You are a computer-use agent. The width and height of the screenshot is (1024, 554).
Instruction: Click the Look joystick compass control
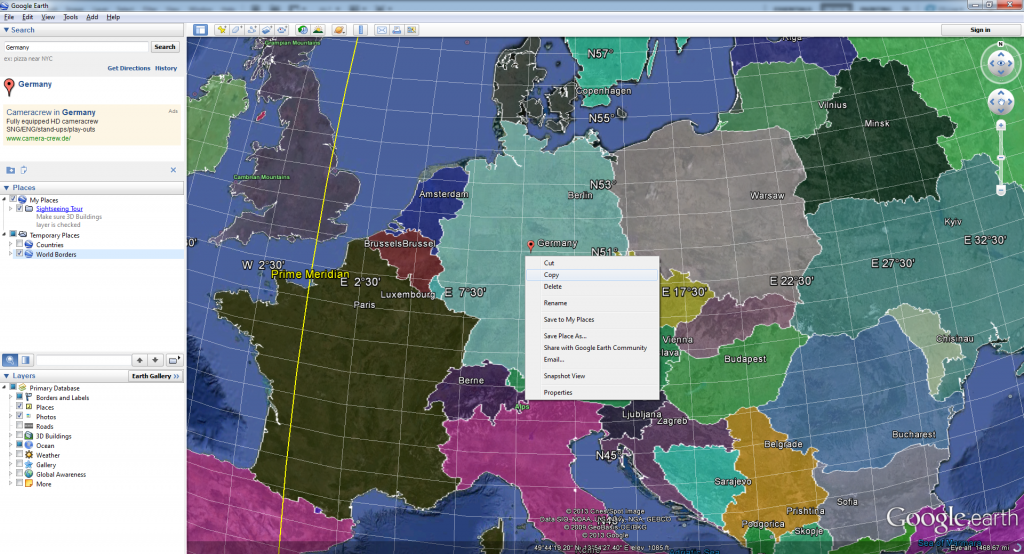(x=1000, y=63)
